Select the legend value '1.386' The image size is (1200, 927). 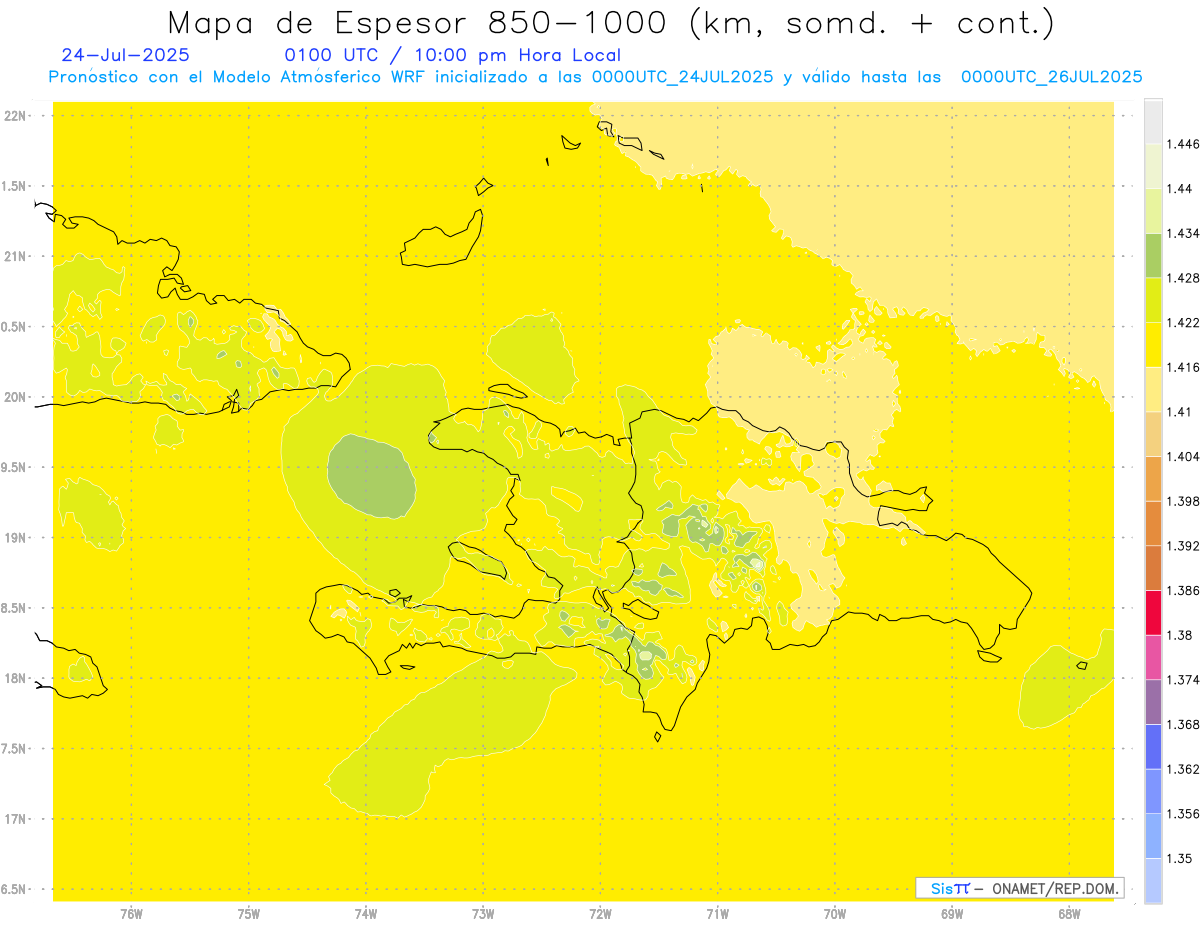coord(1183,591)
